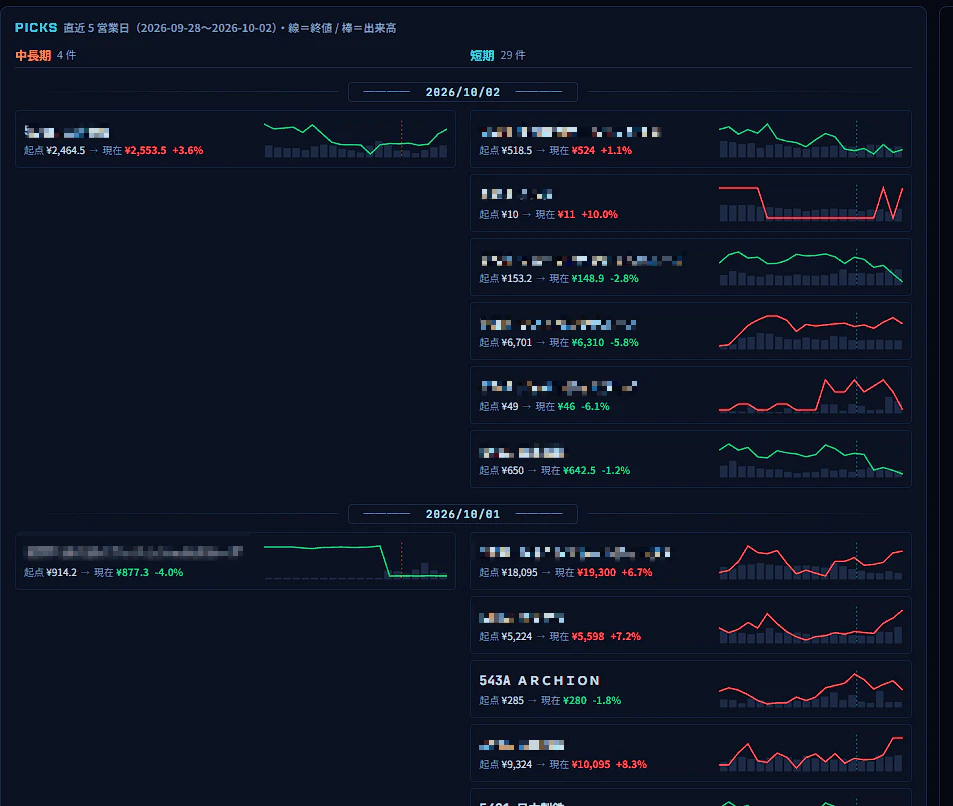Open the sparkline chart for the +3.6% pick

pyautogui.click(x=356, y=139)
